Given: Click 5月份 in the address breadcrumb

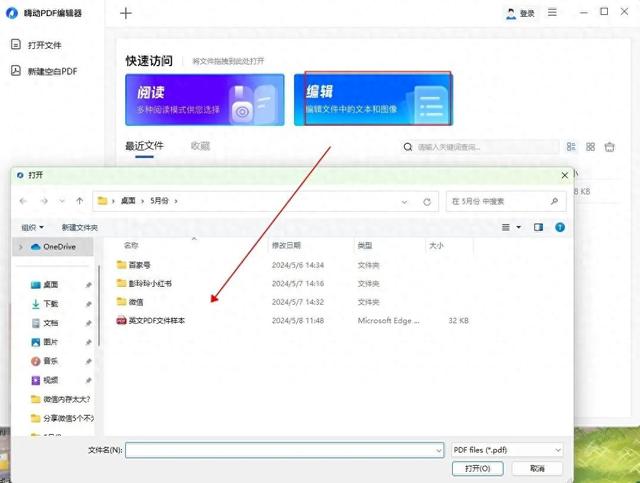Looking at the screenshot, I should 159,201.
